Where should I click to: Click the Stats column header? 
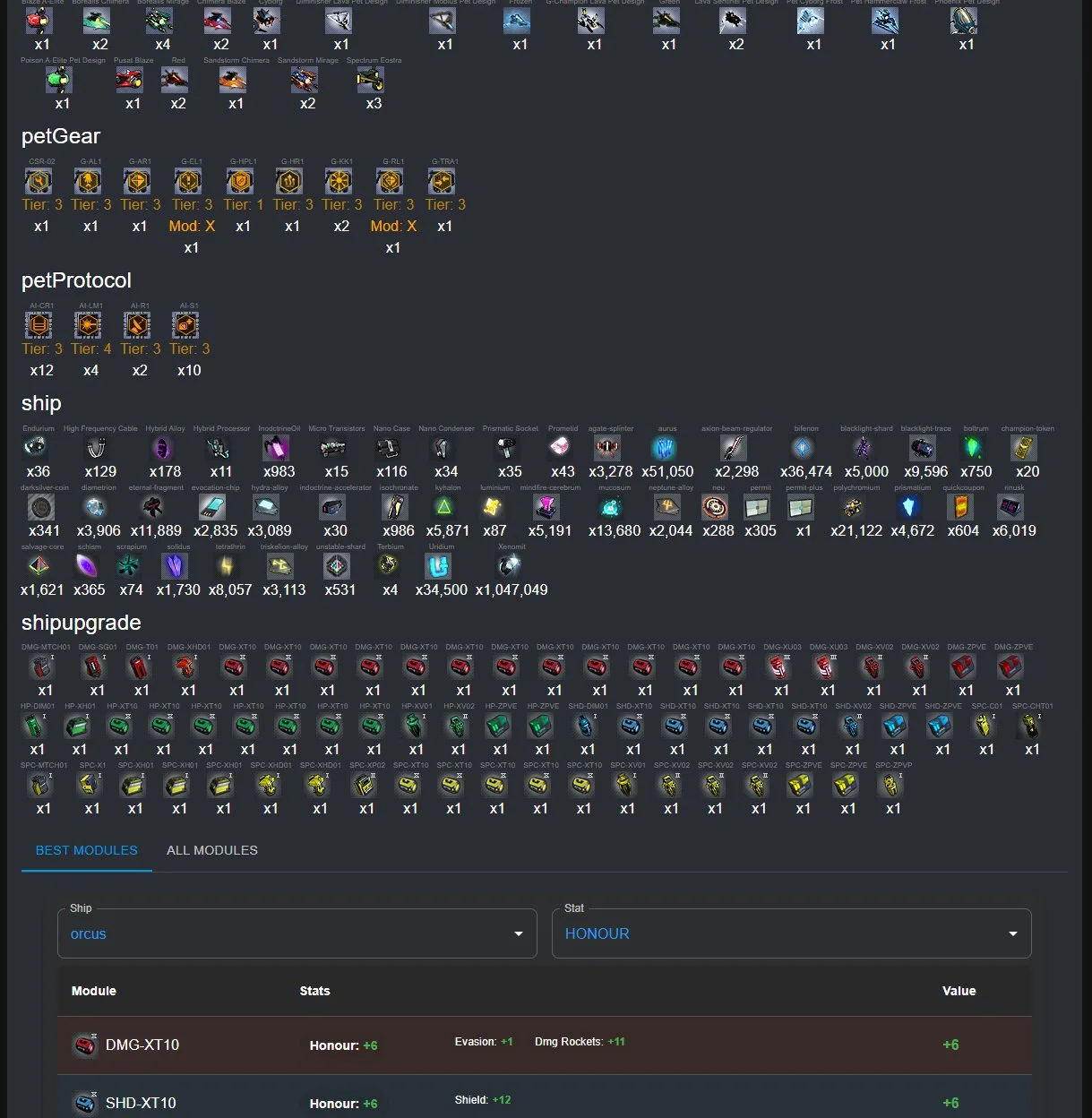[314, 991]
